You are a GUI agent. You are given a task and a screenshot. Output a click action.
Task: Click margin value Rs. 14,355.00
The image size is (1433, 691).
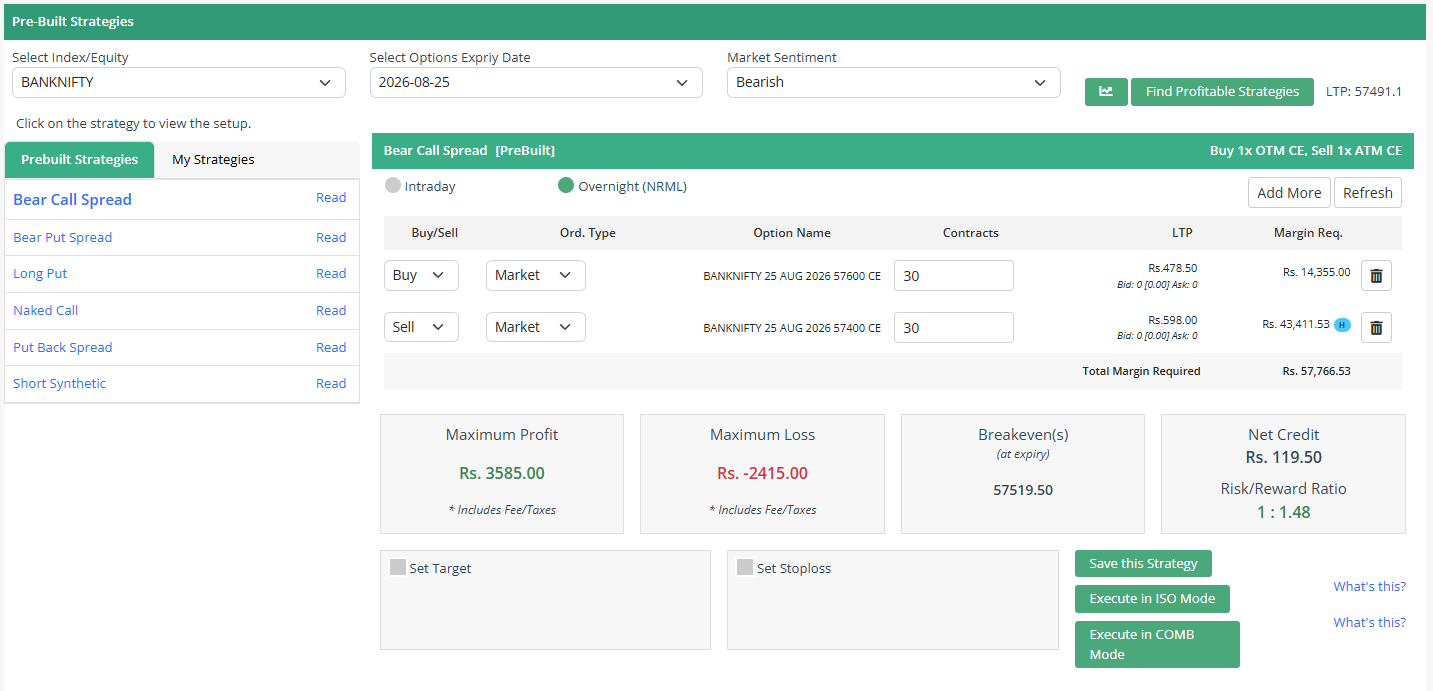pos(1316,272)
